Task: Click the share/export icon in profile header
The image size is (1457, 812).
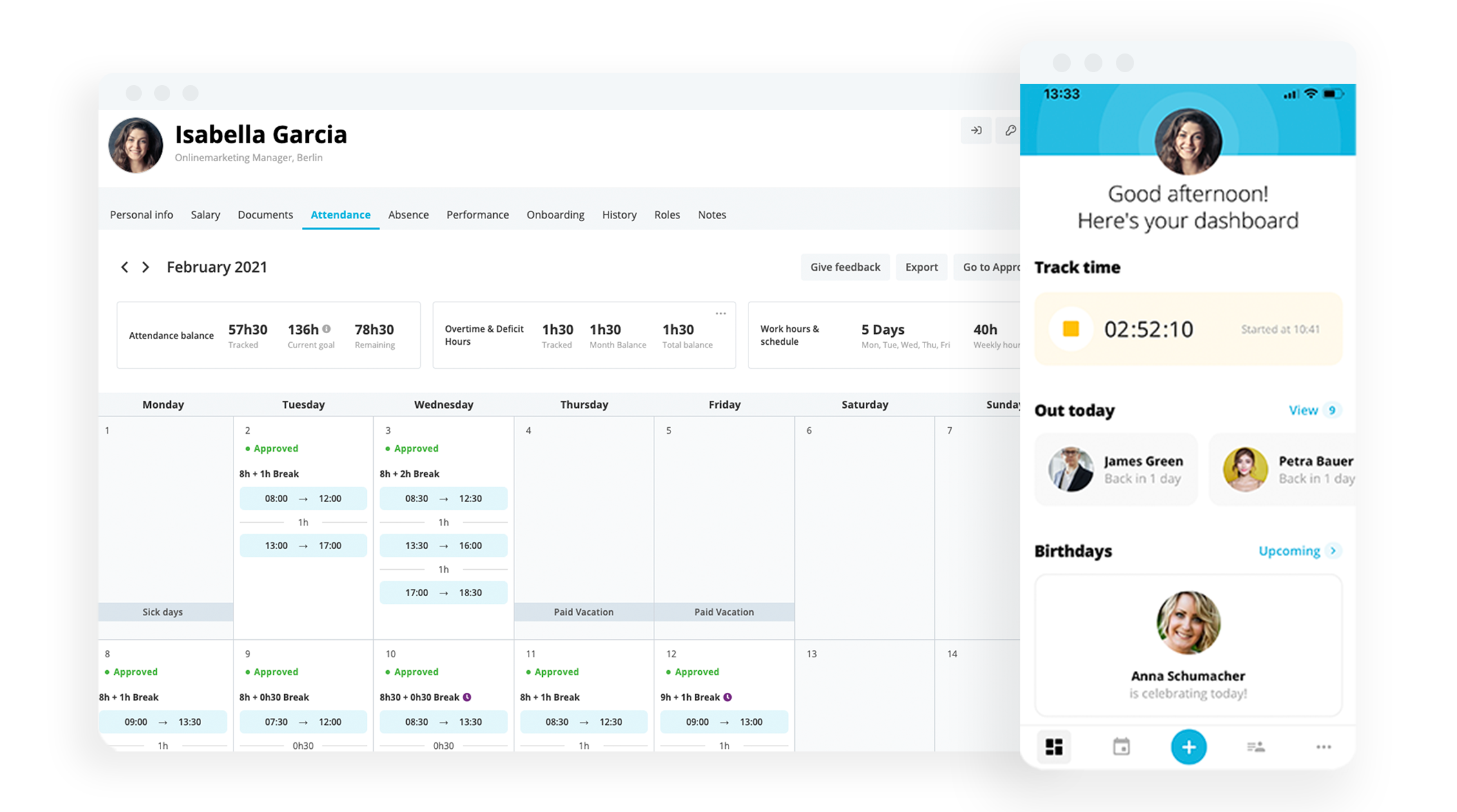Action: (x=976, y=130)
